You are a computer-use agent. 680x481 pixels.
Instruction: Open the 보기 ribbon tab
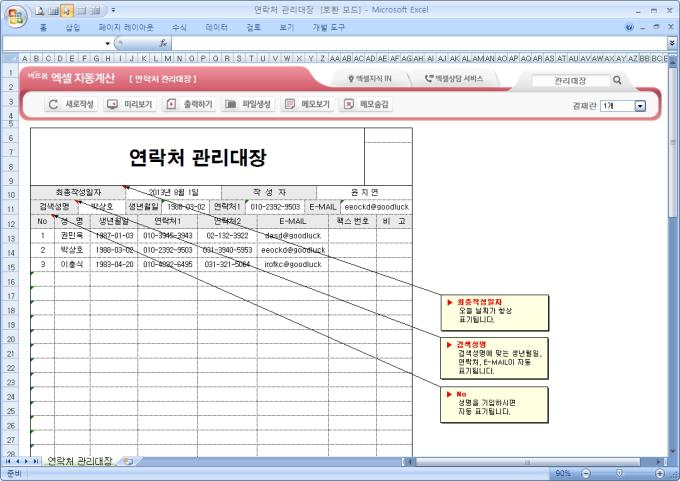tap(286, 27)
